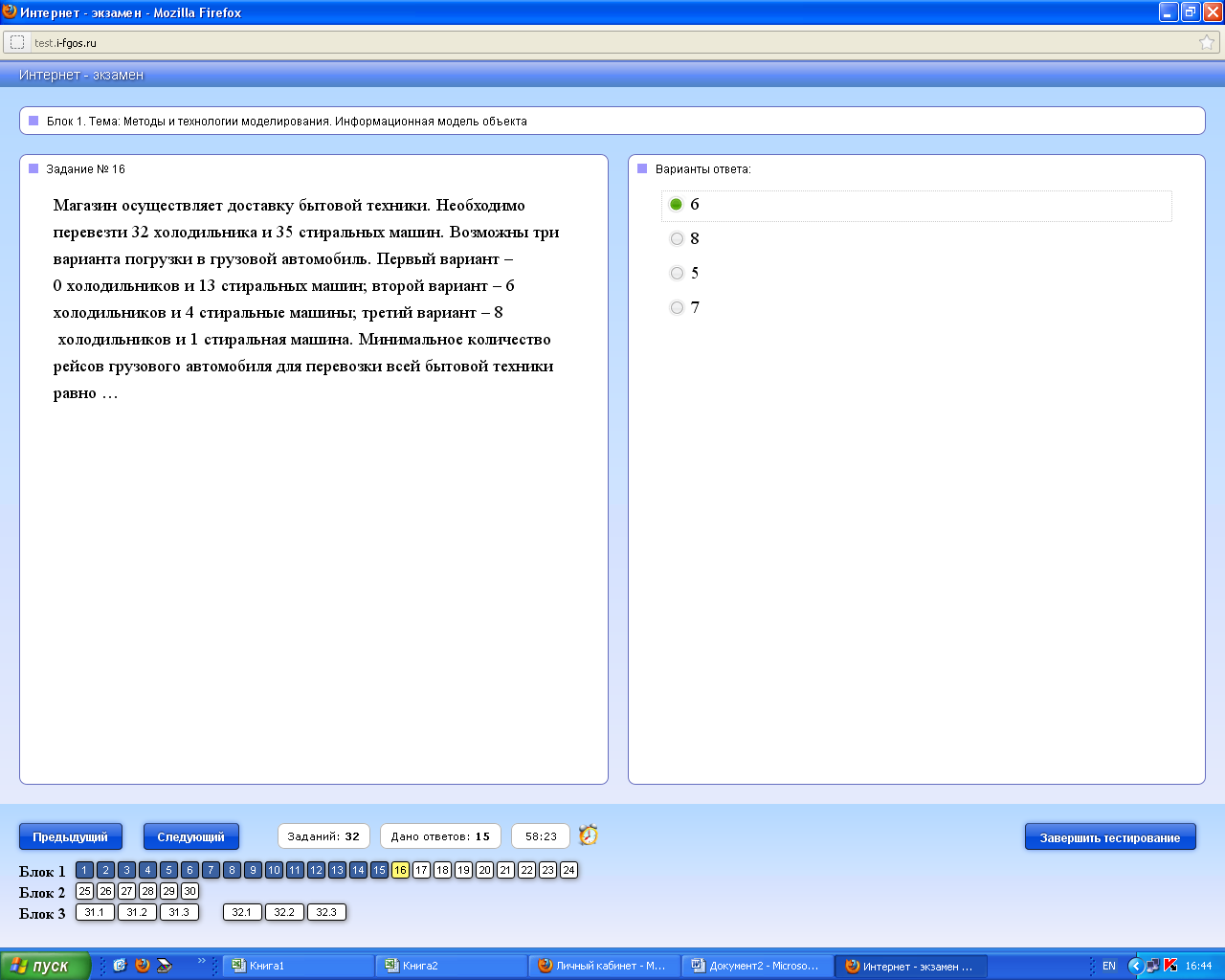
Task: Jump to question 4
Action: tap(147, 870)
